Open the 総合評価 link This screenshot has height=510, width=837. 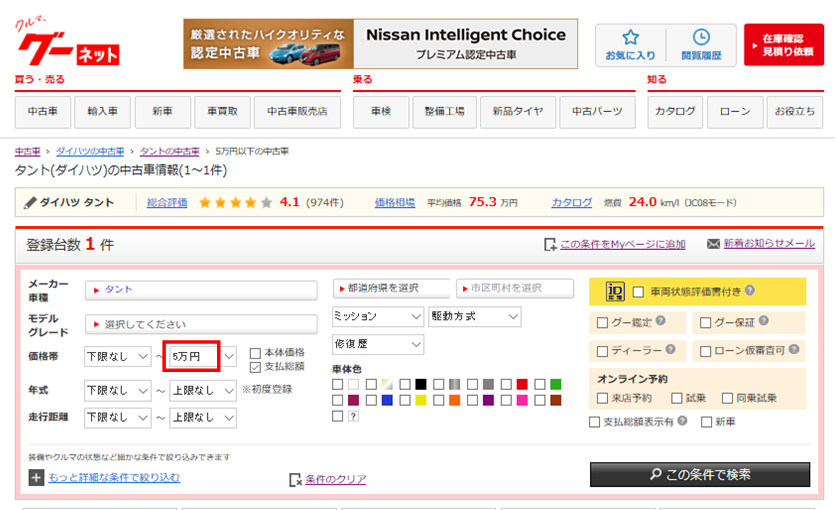click(167, 203)
